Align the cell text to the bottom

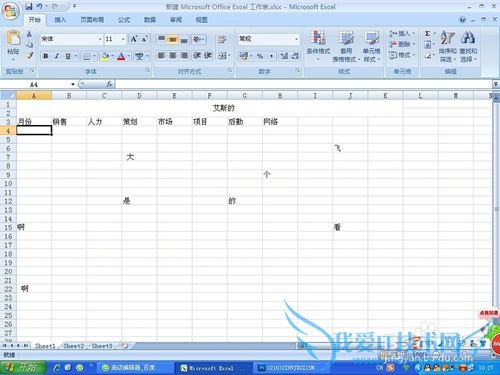pyautogui.click(x=184, y=39)
